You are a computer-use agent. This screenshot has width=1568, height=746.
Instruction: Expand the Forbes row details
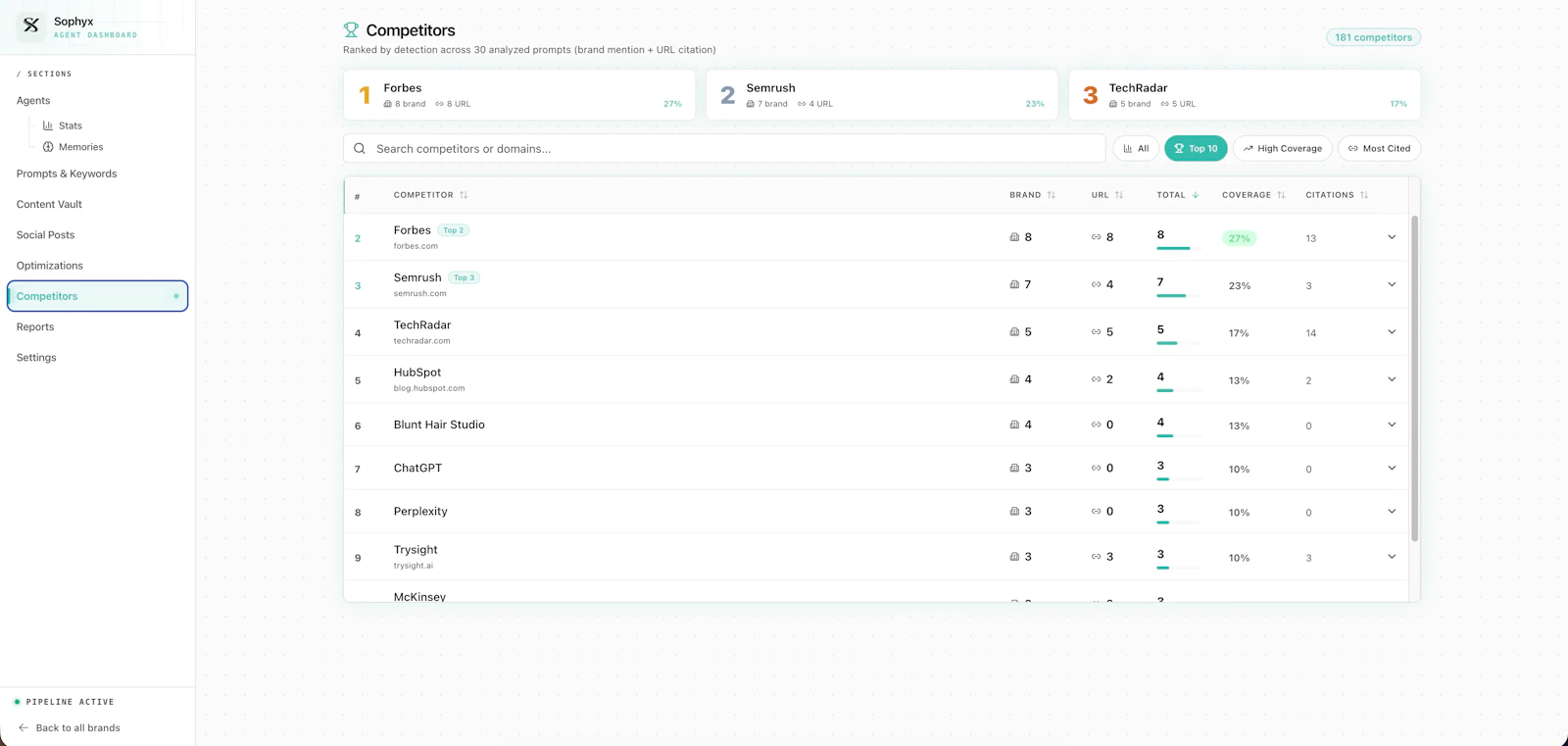click(x=1392, y=237)
